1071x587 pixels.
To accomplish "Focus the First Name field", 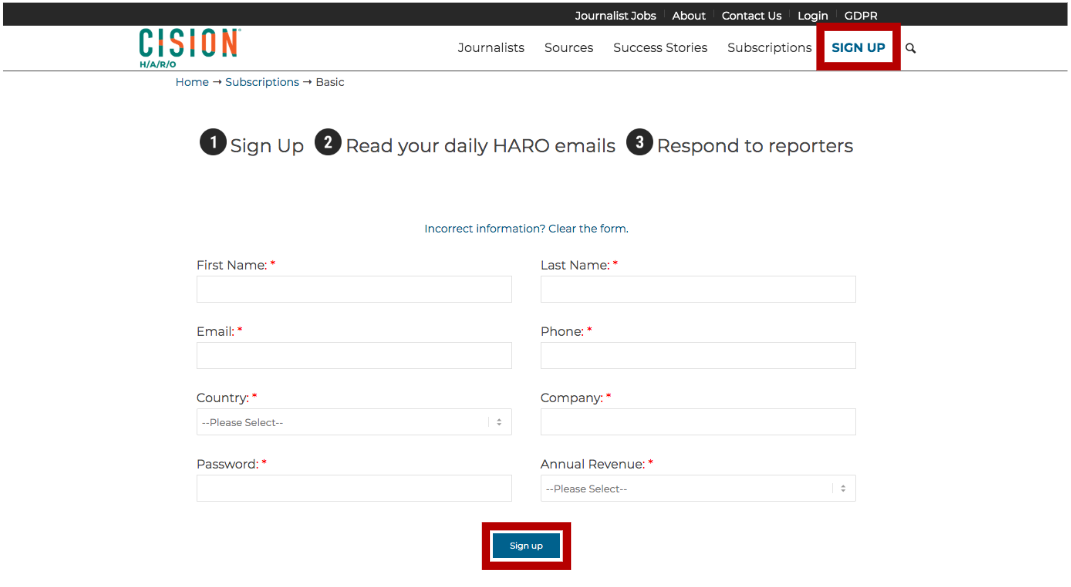I will pos(354,290).
